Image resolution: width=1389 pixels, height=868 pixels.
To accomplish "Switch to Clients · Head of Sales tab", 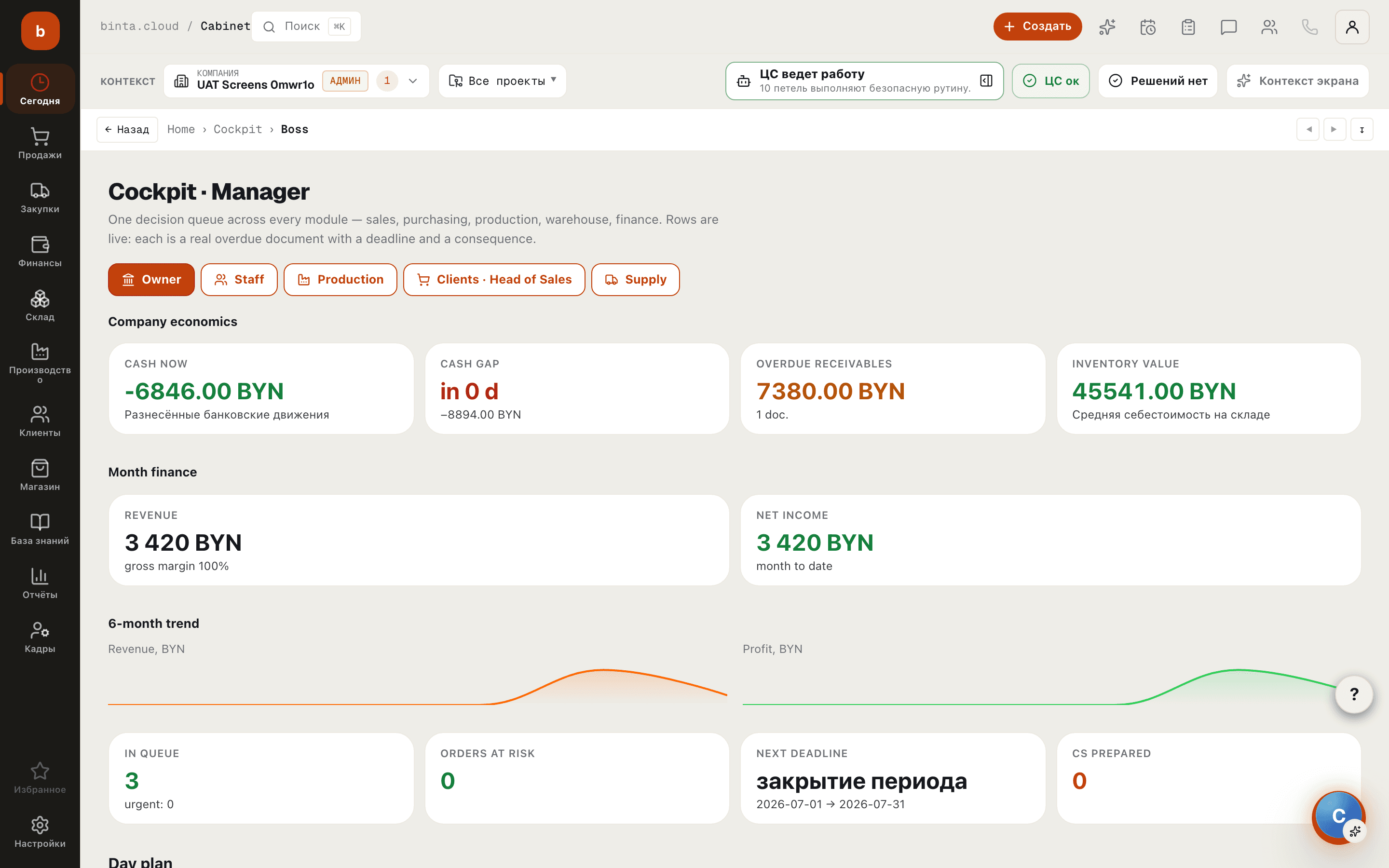I will coord(494,280).
